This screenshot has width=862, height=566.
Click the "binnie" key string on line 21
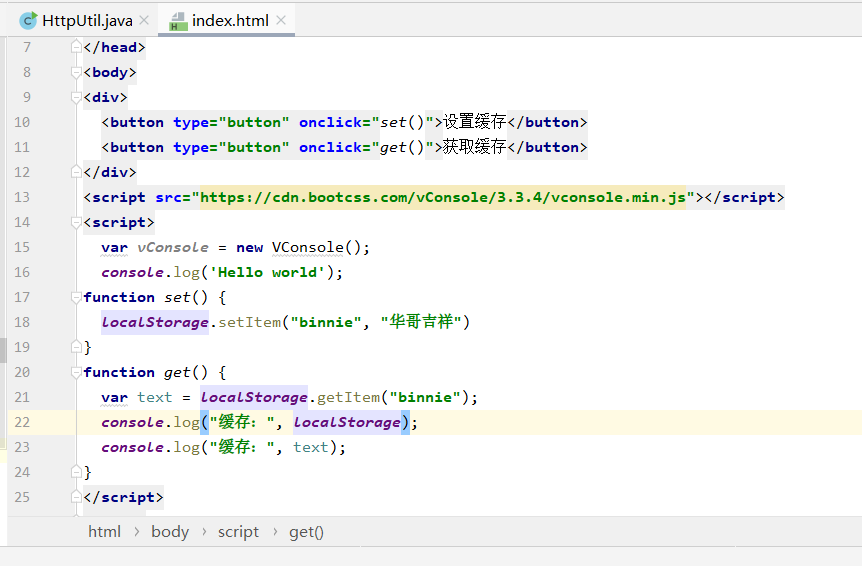click(425, 397)
